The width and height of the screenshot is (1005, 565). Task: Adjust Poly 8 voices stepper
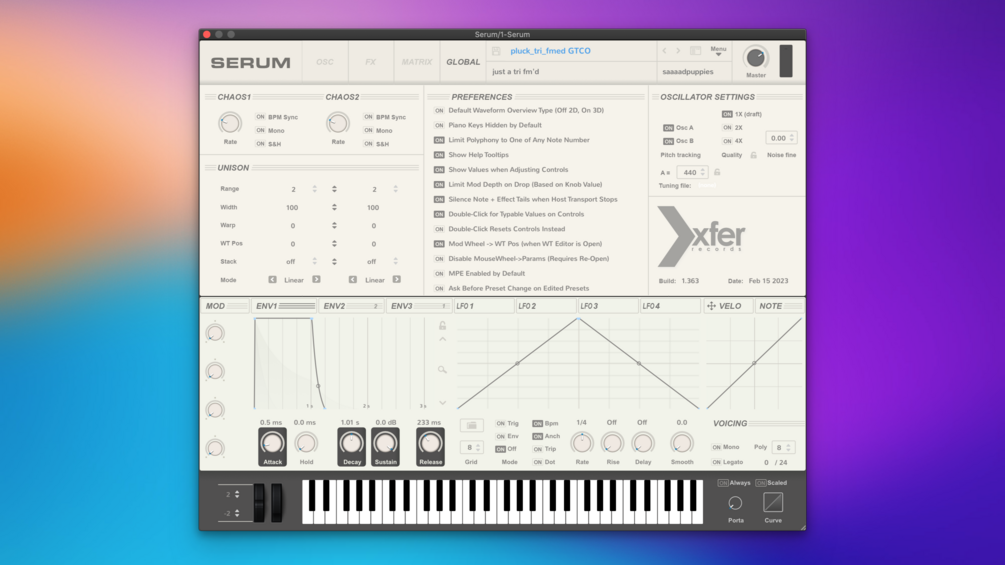click(788, 447)
